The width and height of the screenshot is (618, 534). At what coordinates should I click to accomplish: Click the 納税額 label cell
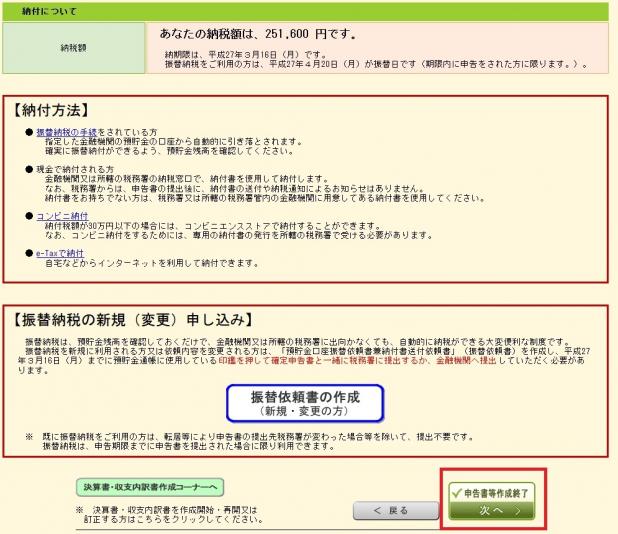tap(75, 47)
